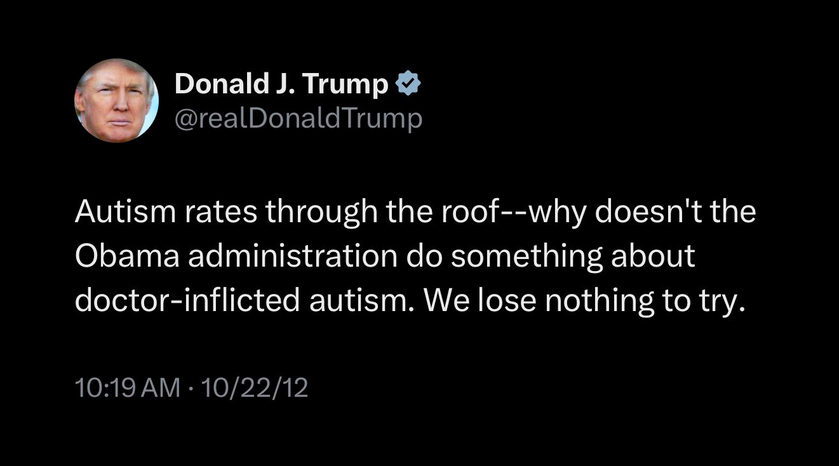Click the lowercase "autism." on the last line
Viewport: 839px width, 466px height.
coord(362,300)
